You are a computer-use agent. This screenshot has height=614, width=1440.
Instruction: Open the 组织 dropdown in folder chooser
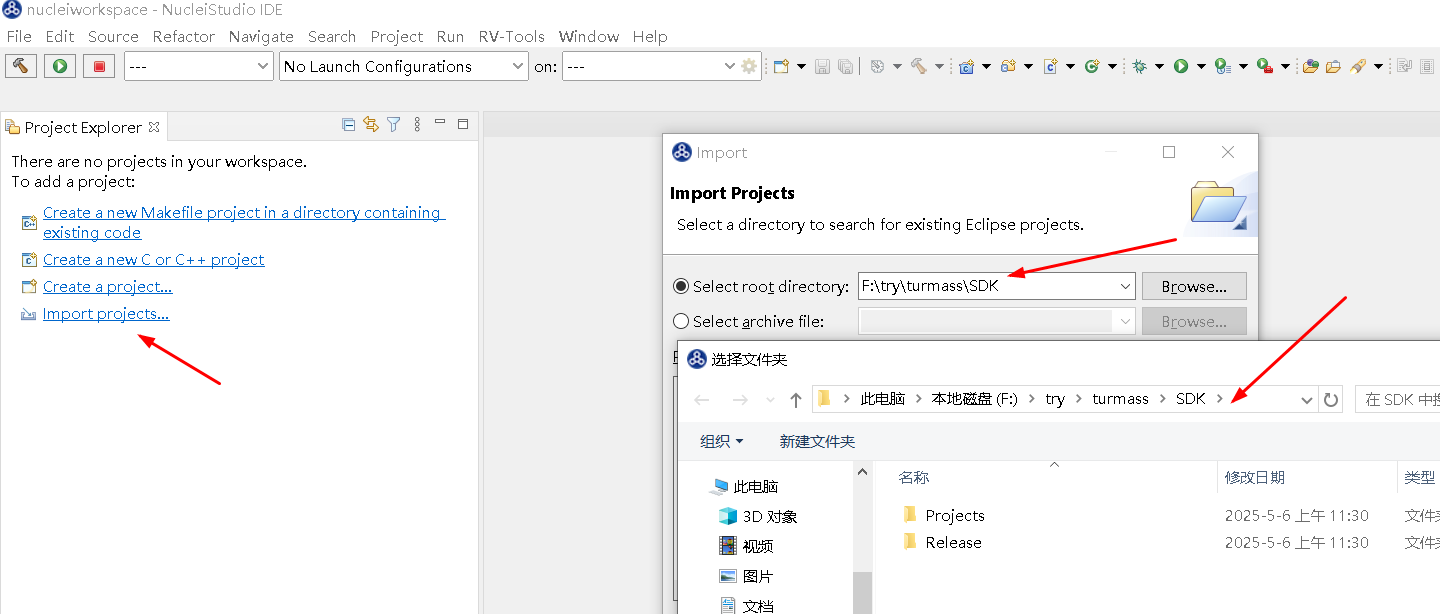722,441
